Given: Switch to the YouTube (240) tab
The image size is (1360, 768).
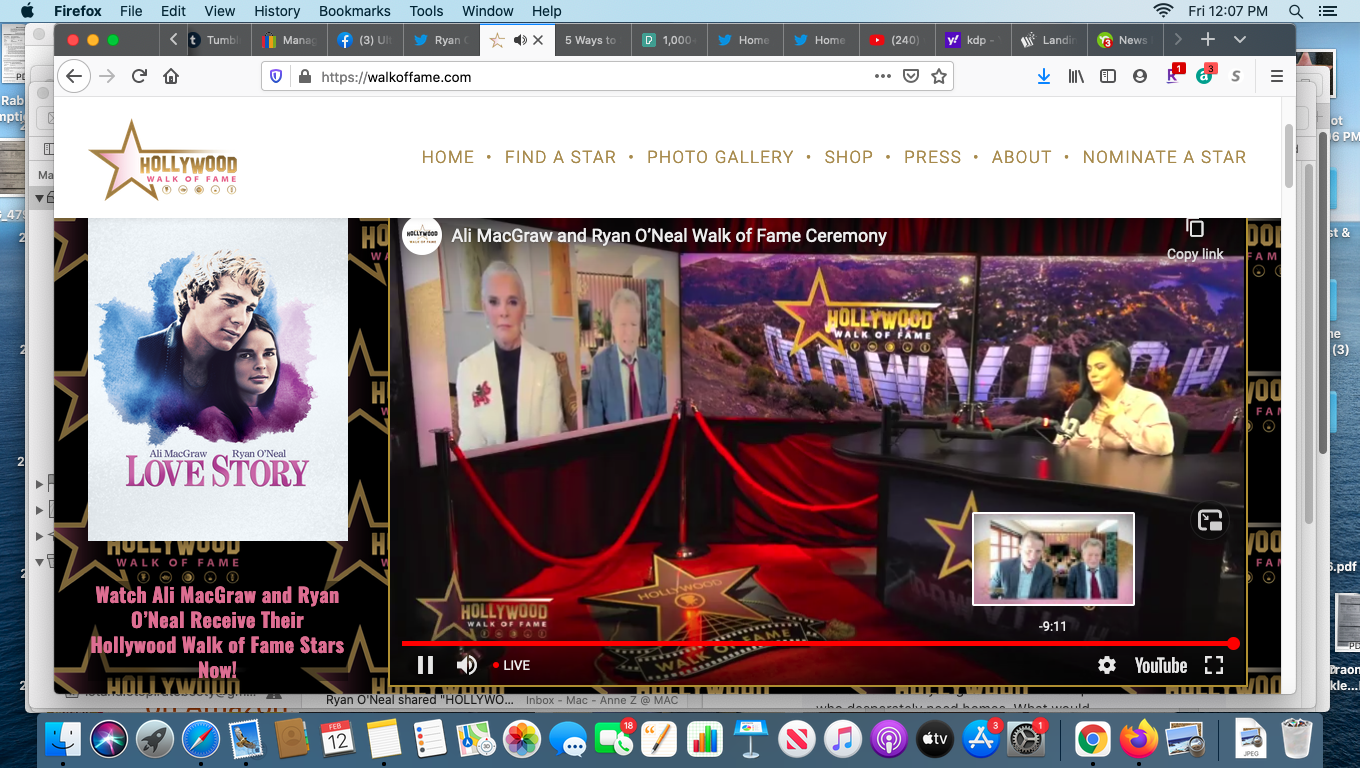Looking at the screenshot, I should coord(896,40).
